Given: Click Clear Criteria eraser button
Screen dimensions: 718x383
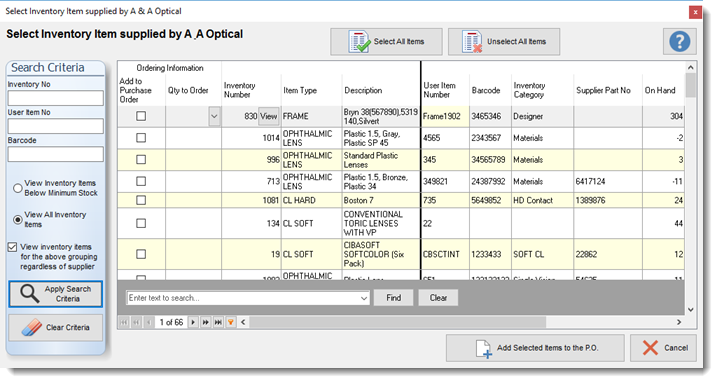Looking at the screenshot, I should [55, 327].
